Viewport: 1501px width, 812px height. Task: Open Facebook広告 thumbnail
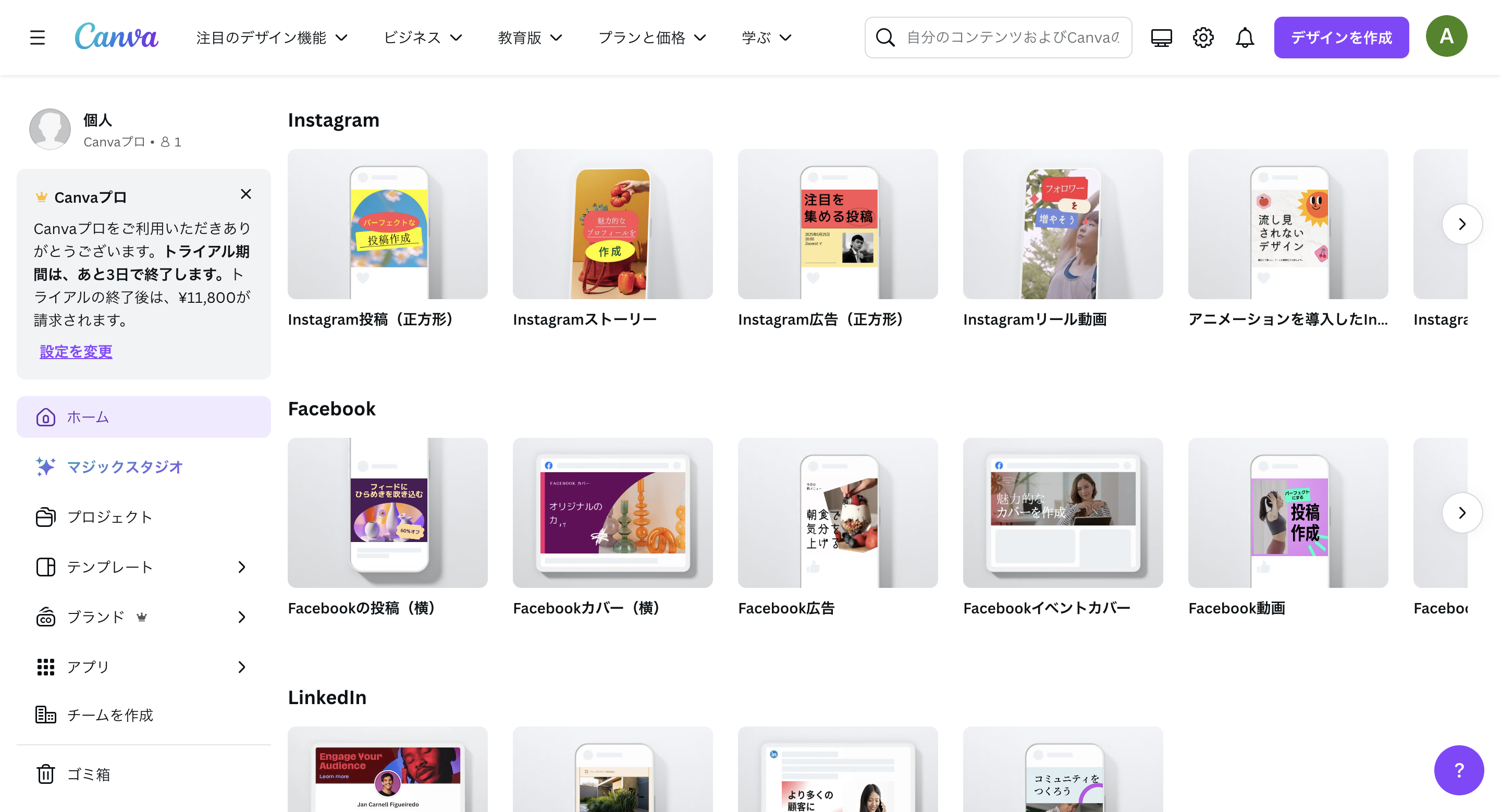coord(838,513)
